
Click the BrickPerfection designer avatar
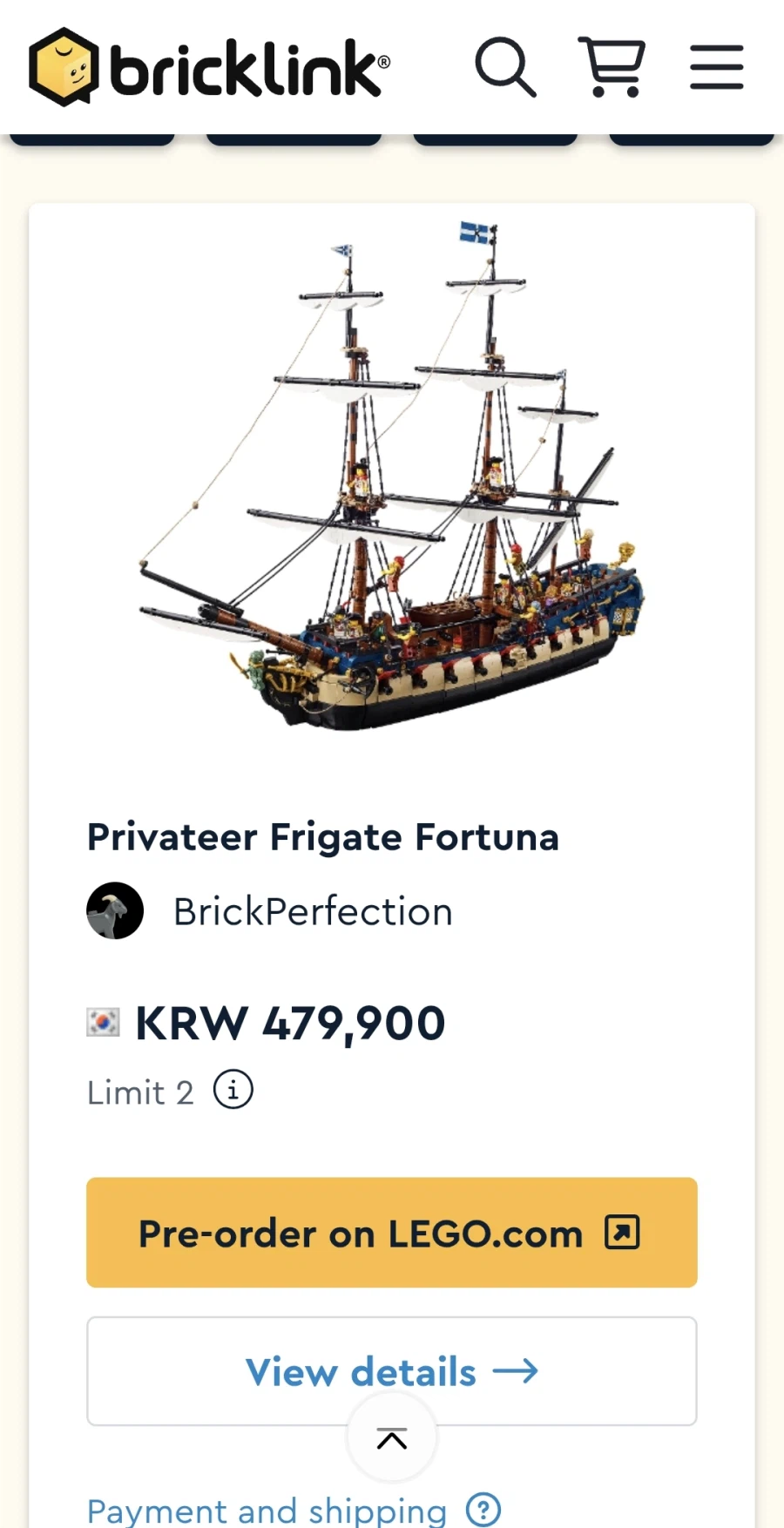pyautogui.click(x=115, y=910)
